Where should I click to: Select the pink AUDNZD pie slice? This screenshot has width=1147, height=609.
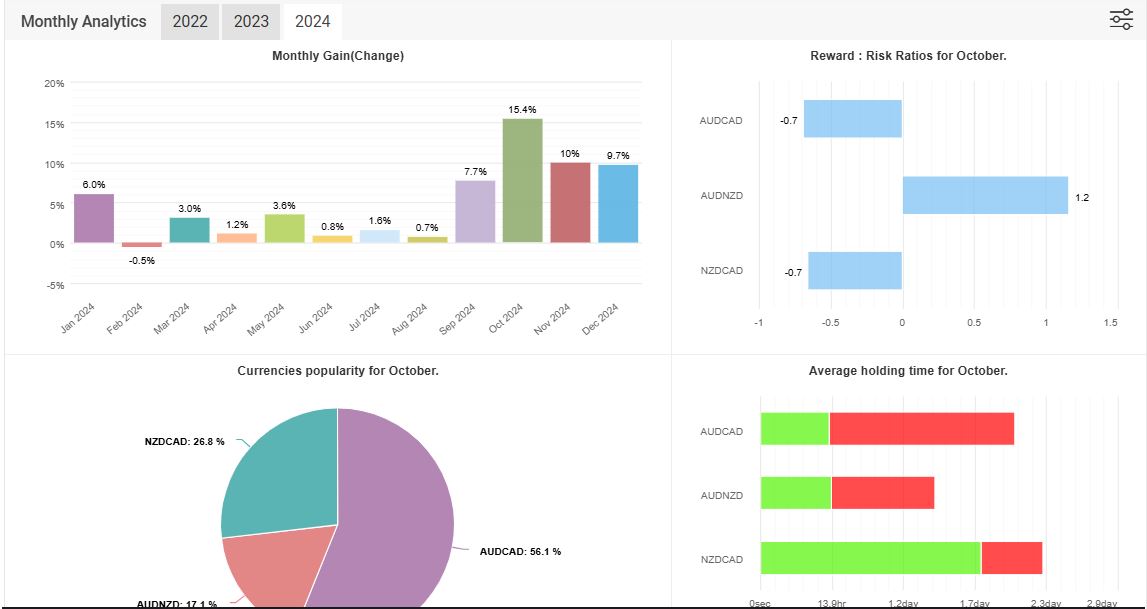point(268,568)
